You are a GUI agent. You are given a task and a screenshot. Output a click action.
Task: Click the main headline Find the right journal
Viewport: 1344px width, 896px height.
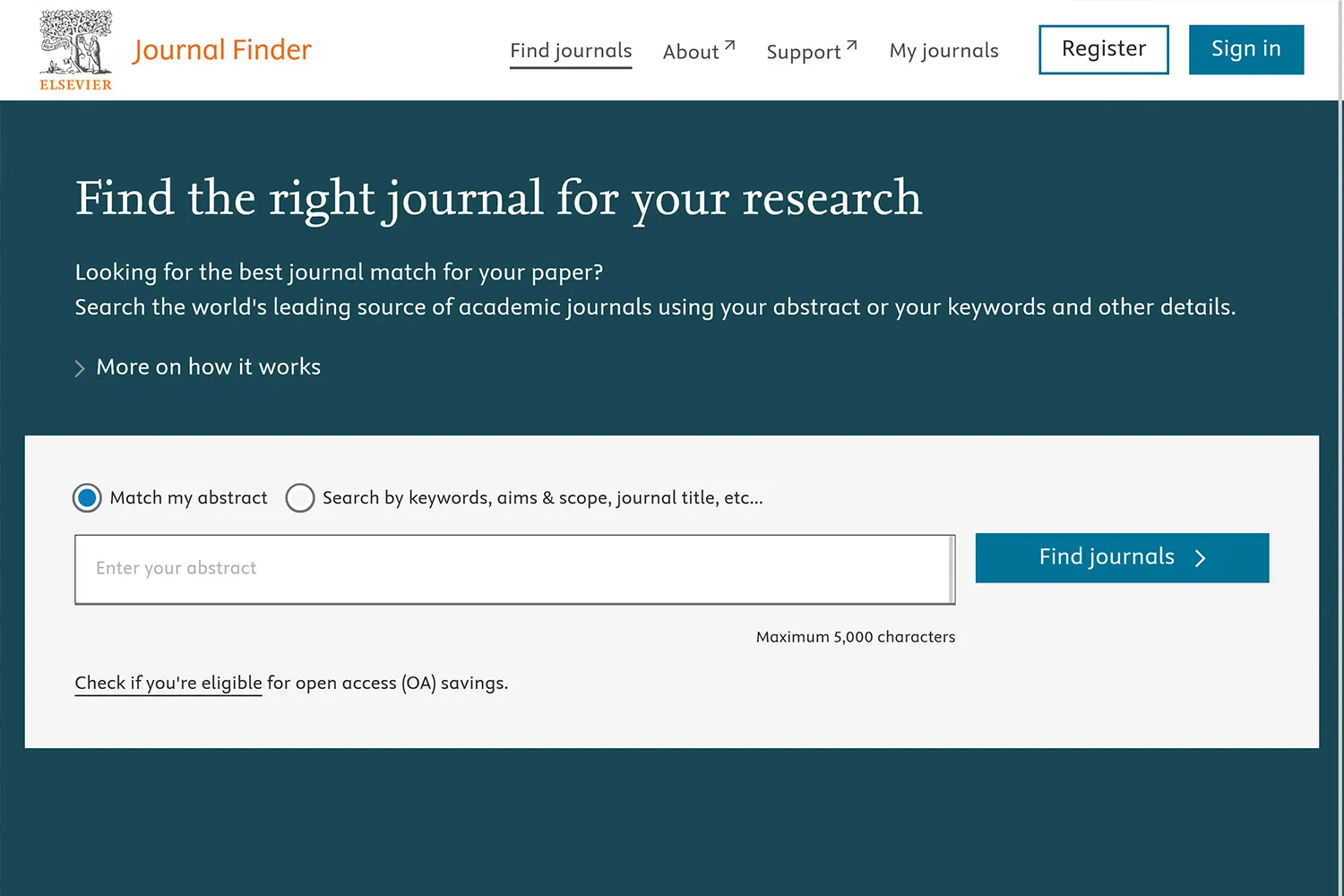(x=498, y=198)
